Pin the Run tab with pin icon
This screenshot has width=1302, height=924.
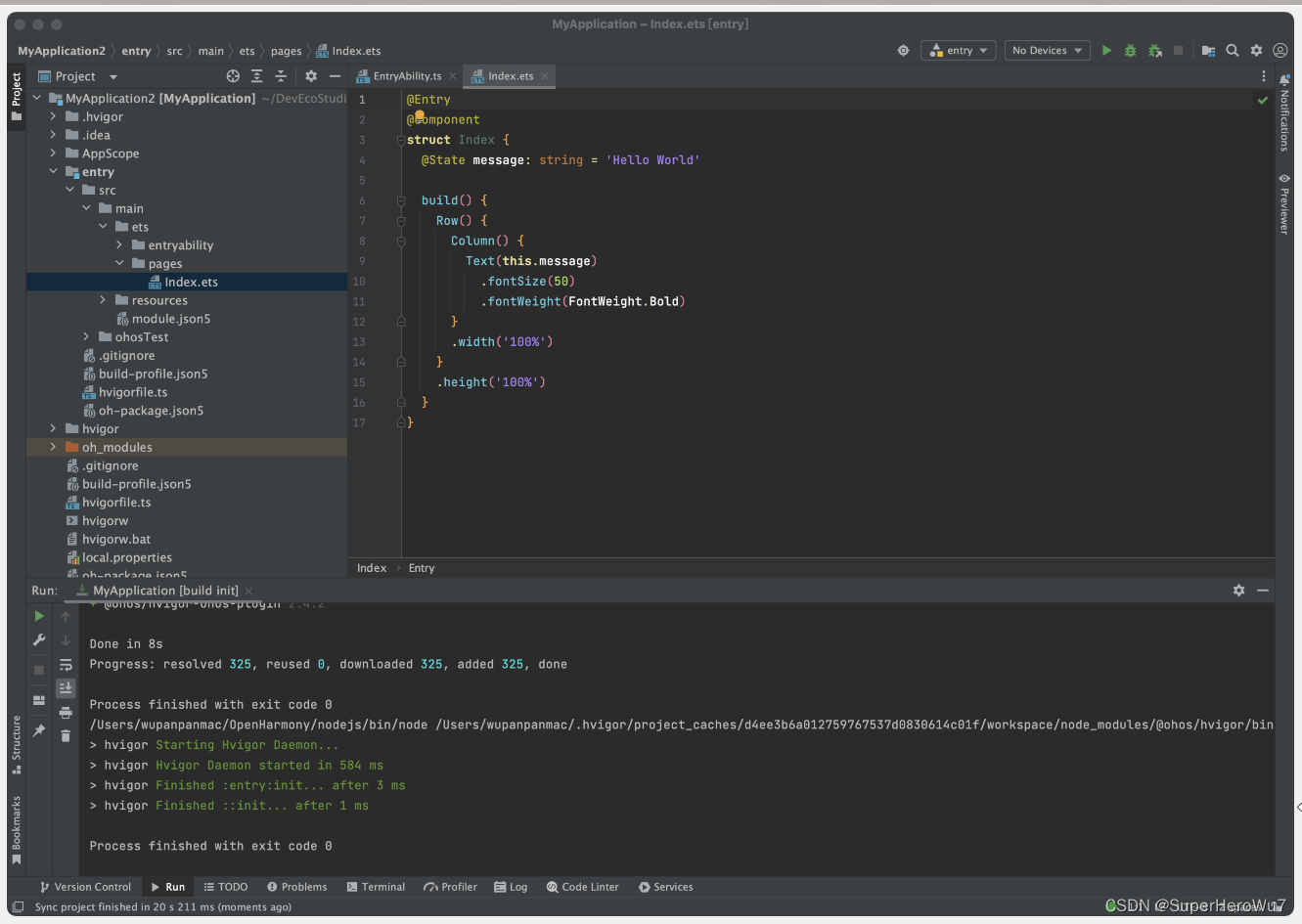click(x=39, y=730)
